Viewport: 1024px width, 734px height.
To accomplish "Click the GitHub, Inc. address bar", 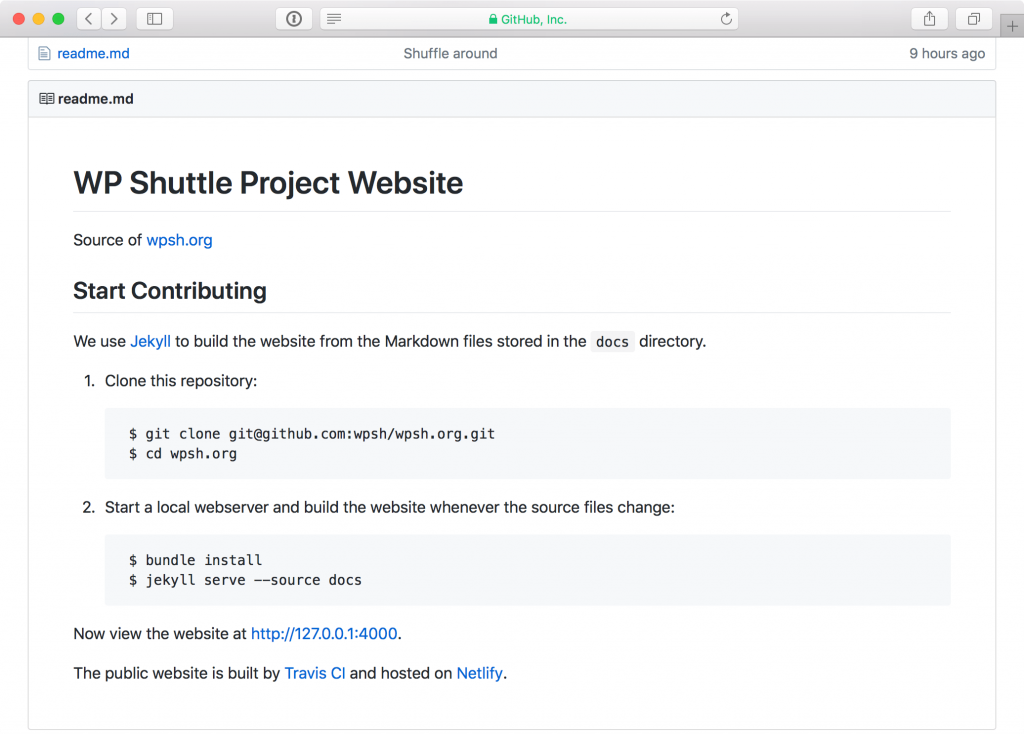I will coord(529,19).
